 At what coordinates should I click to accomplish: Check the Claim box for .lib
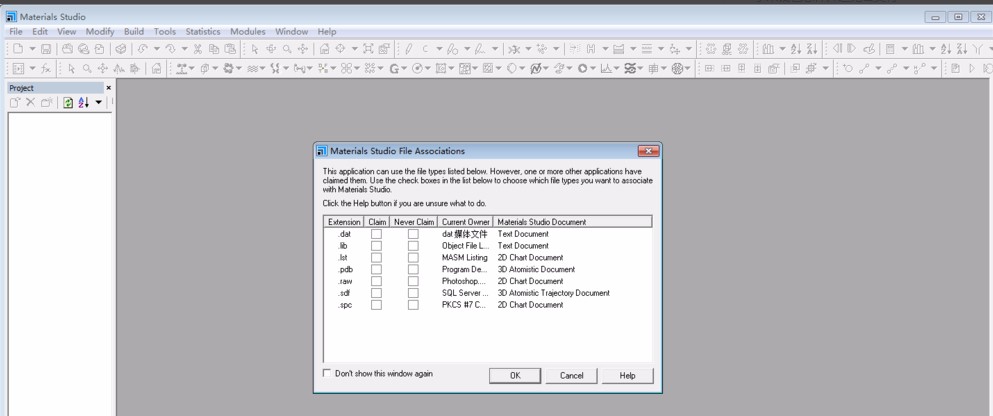(x=376, y=246)
